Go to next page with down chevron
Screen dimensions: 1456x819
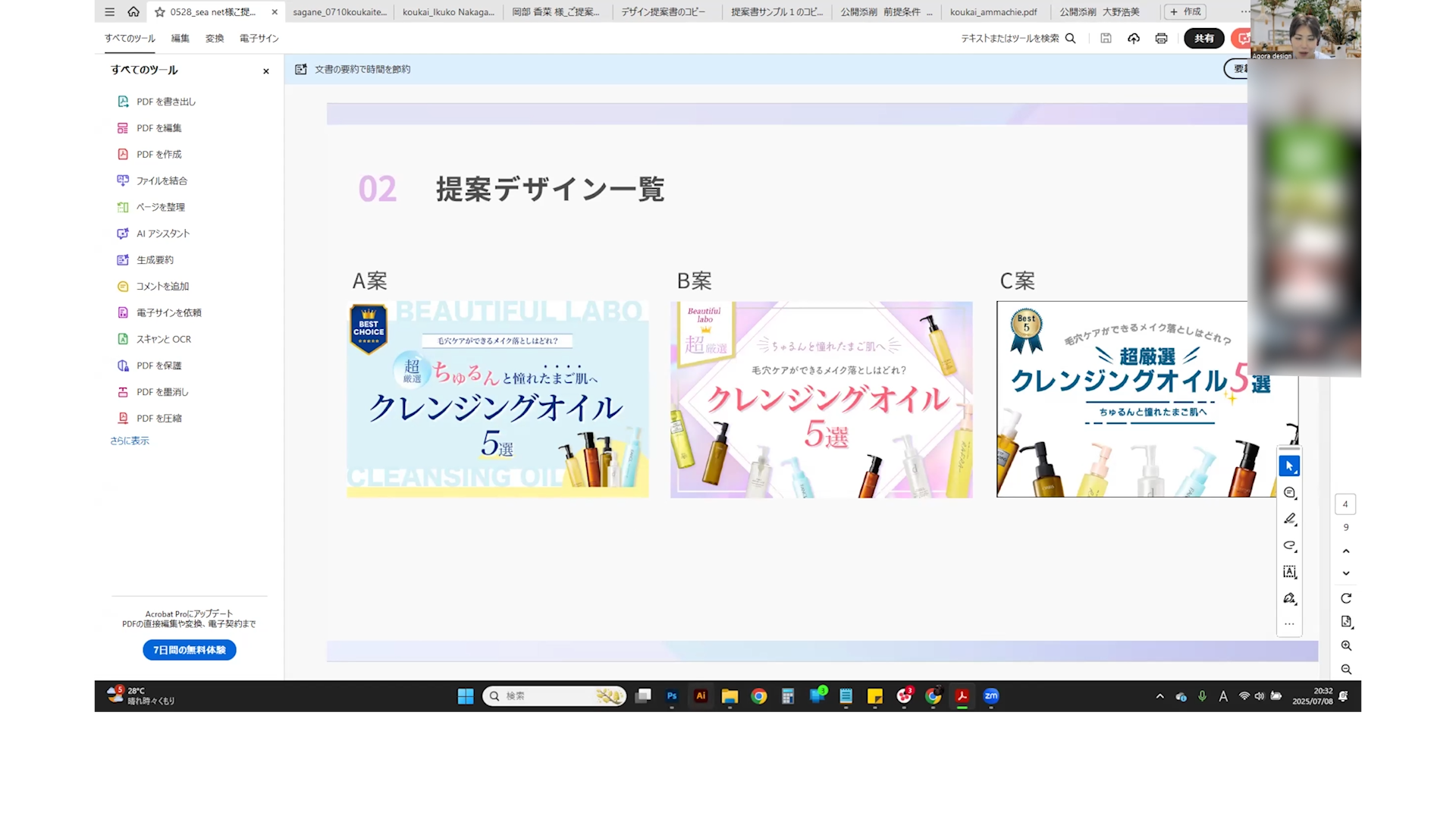tap(1346, 574)
